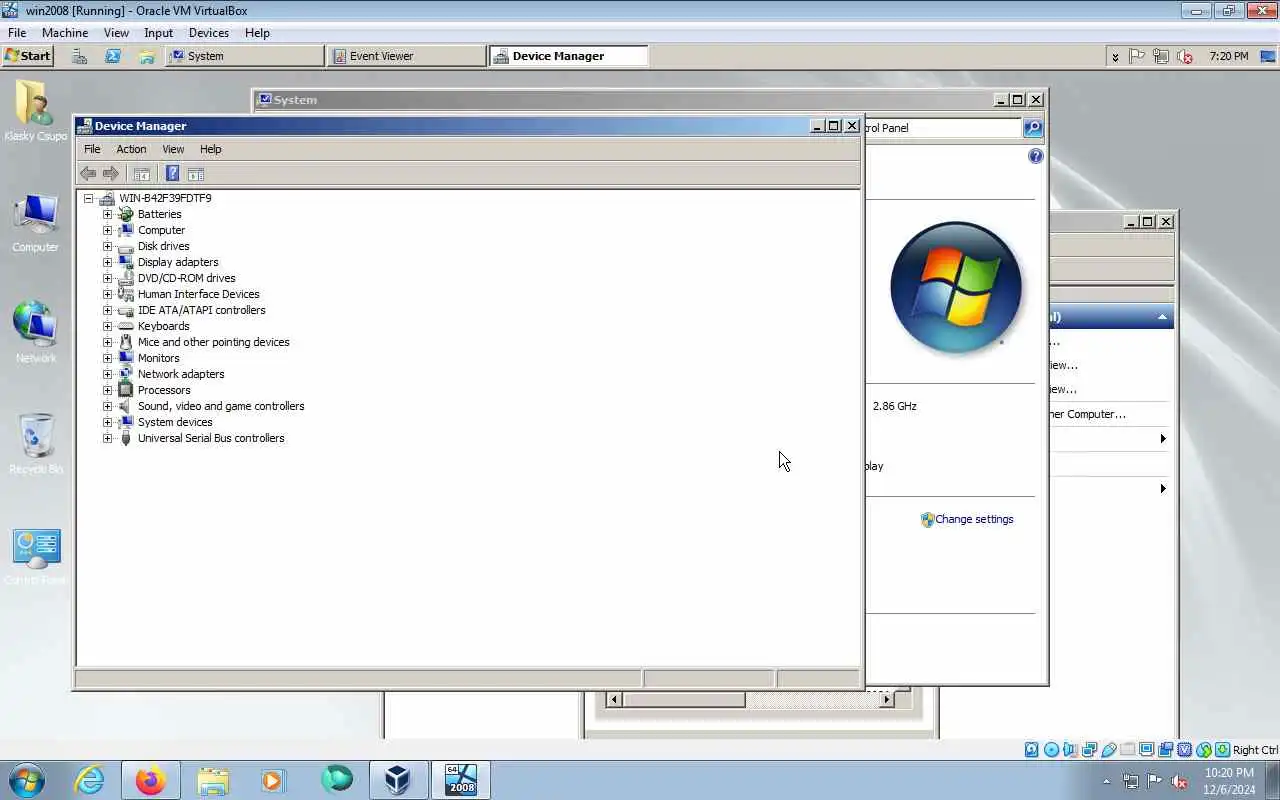Open Internet Explorer from the host taskbar

90,780
